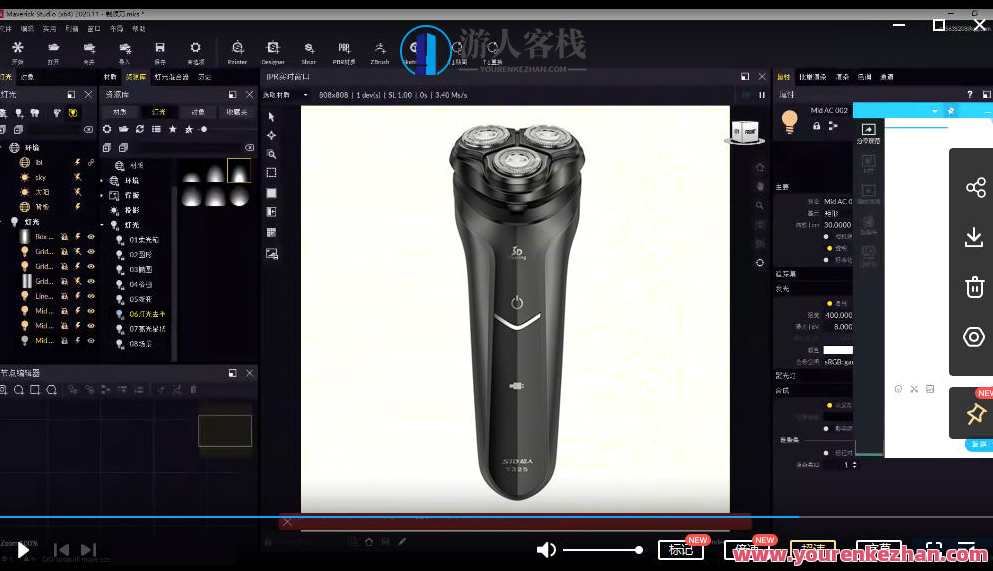Click the open-folder icon in the top toolbar
The width and height of the screenshot is (993, 571).
[x=53, y=47]
